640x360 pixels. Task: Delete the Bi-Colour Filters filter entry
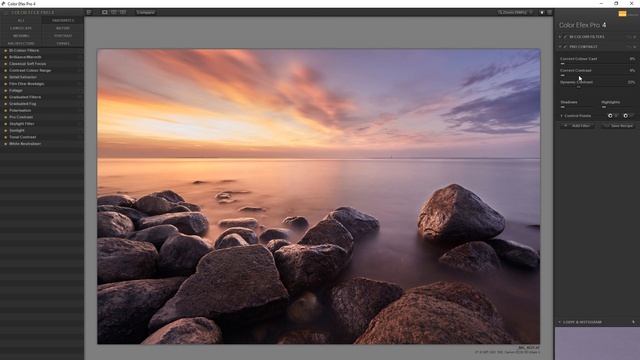coord(635,37)
